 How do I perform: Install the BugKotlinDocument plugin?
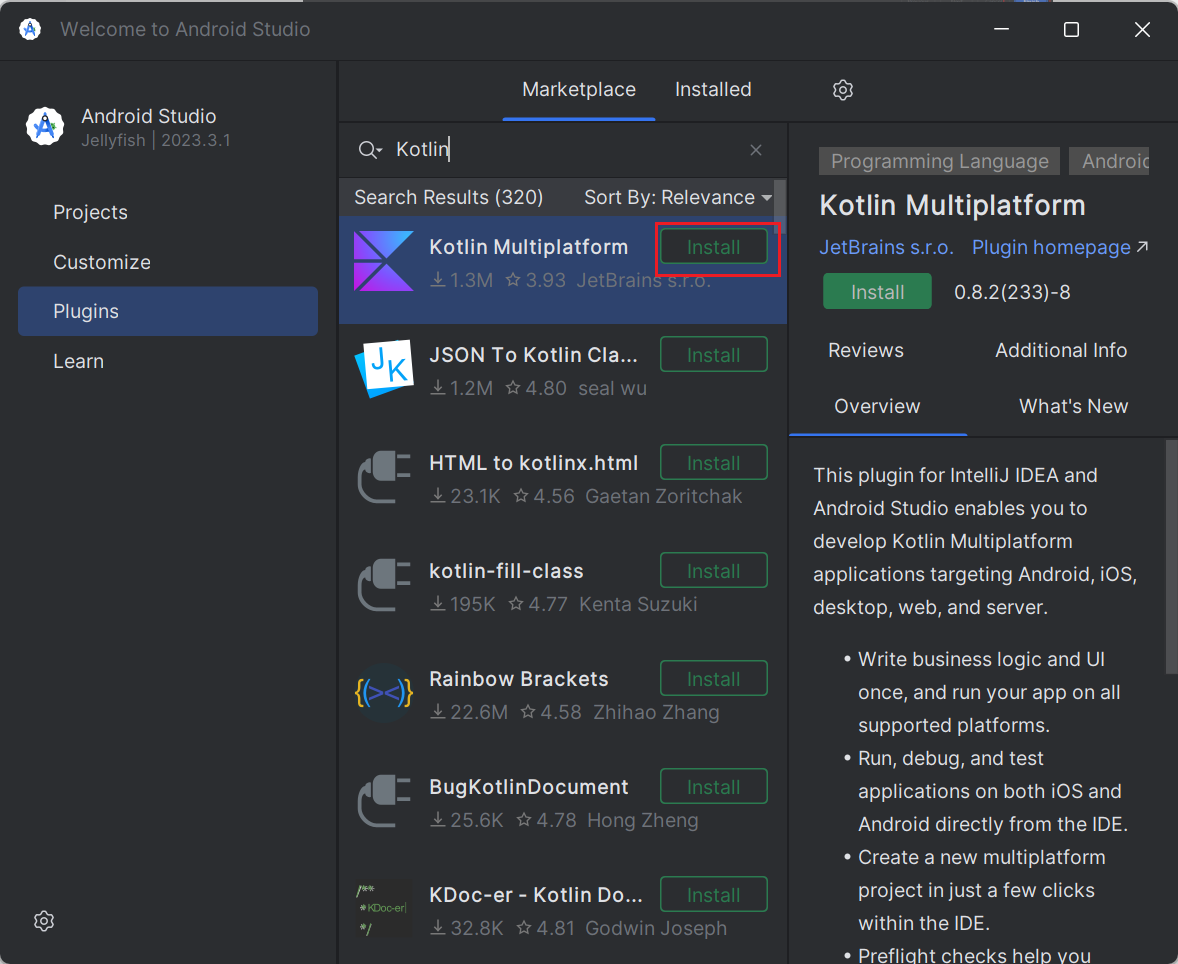tap(714, 787)
